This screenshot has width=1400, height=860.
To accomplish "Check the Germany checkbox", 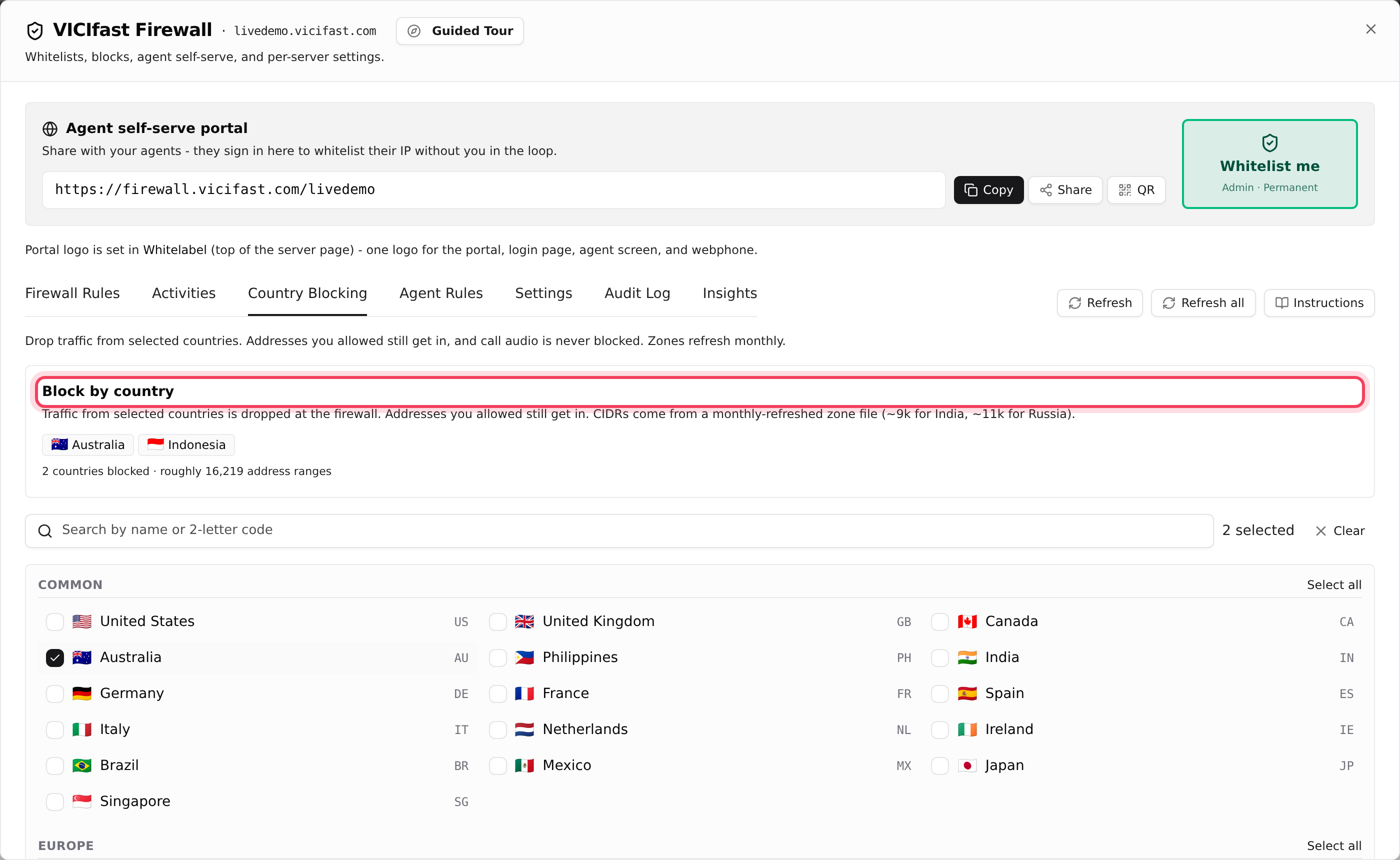I will pyautogui.click(x=54, y=693).
